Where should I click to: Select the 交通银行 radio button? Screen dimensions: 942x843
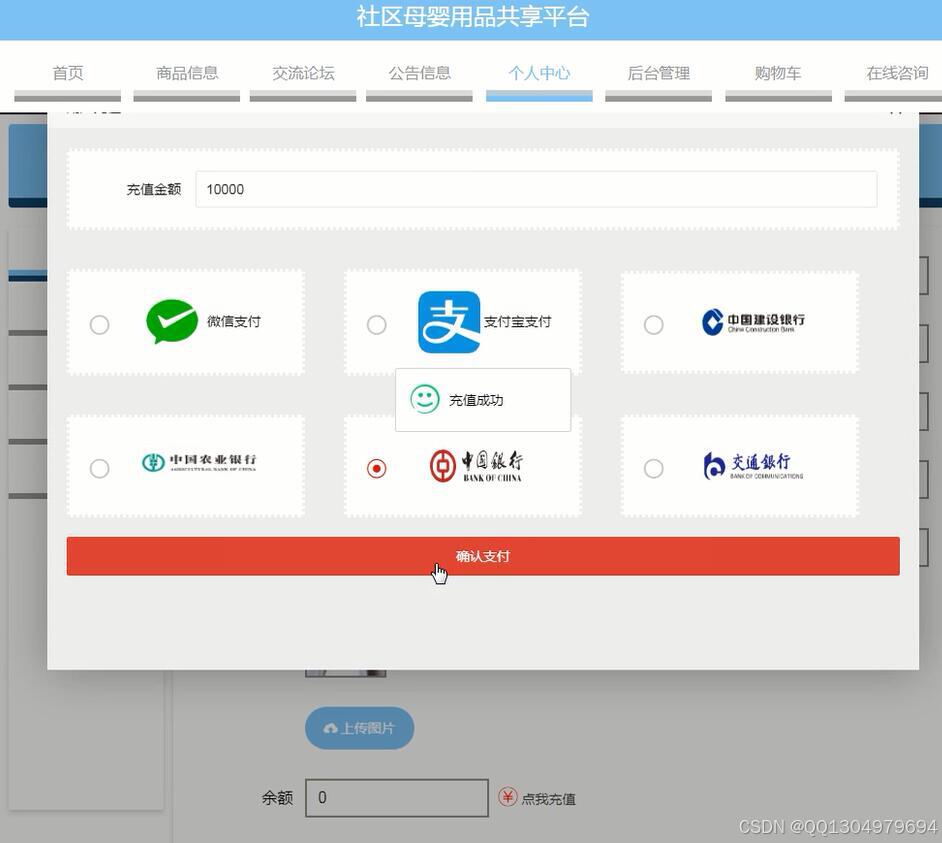654,468
